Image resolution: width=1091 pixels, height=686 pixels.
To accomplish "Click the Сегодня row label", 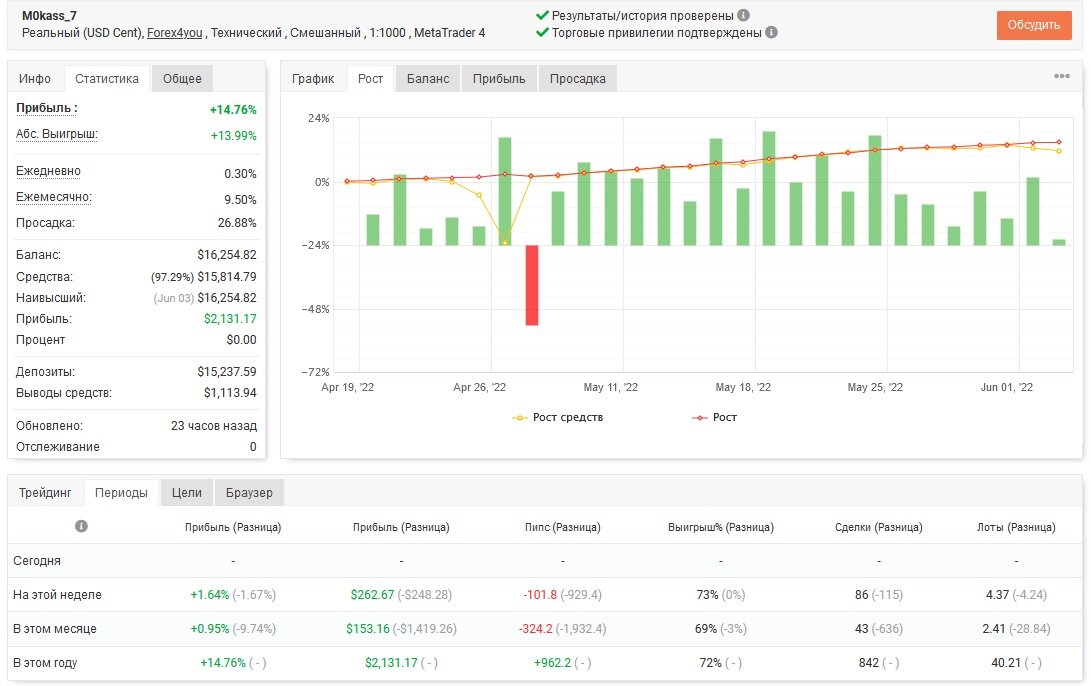I will (x=37, y=561).
